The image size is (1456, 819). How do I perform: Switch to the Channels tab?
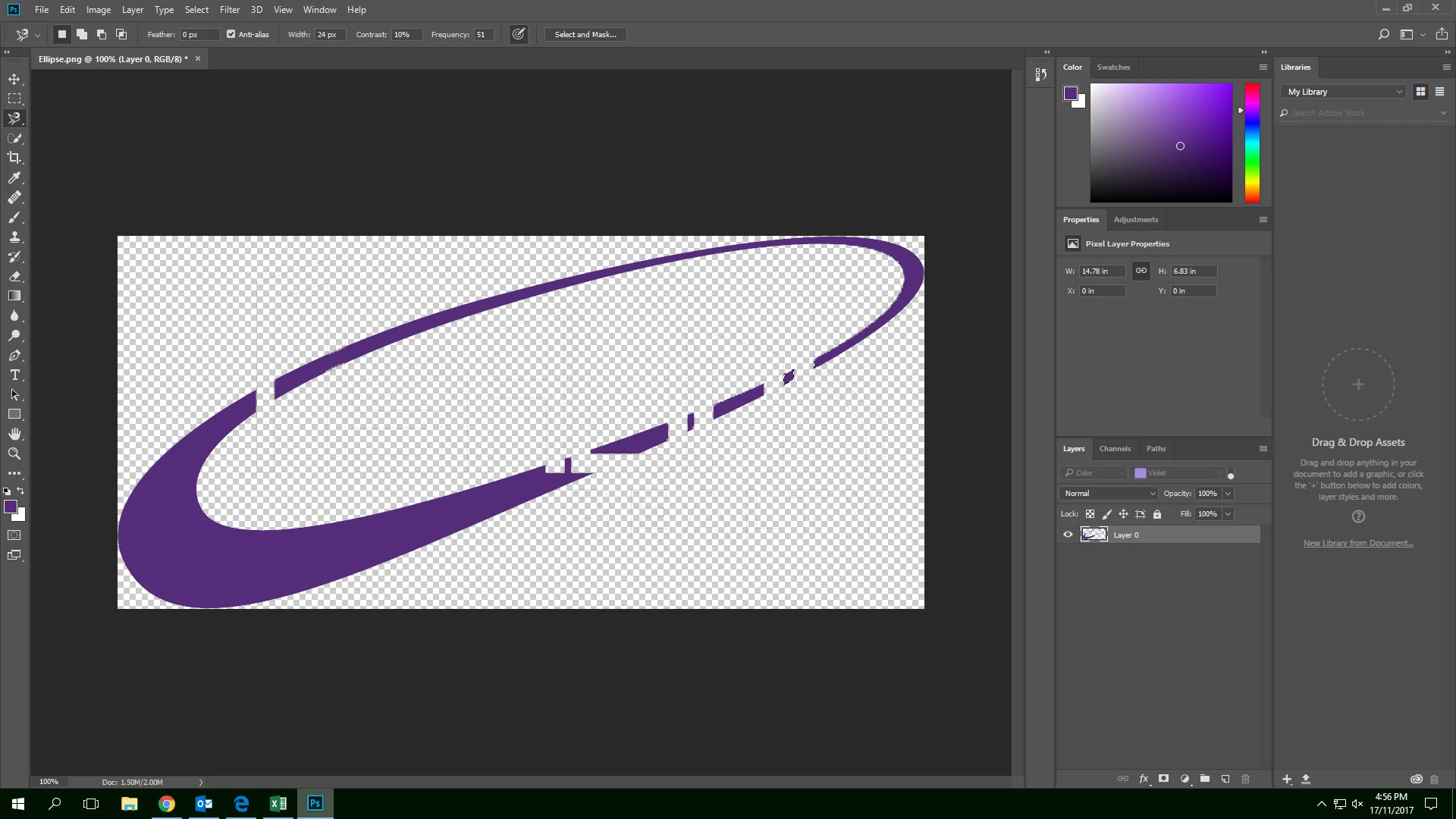tap(1115, 448)
